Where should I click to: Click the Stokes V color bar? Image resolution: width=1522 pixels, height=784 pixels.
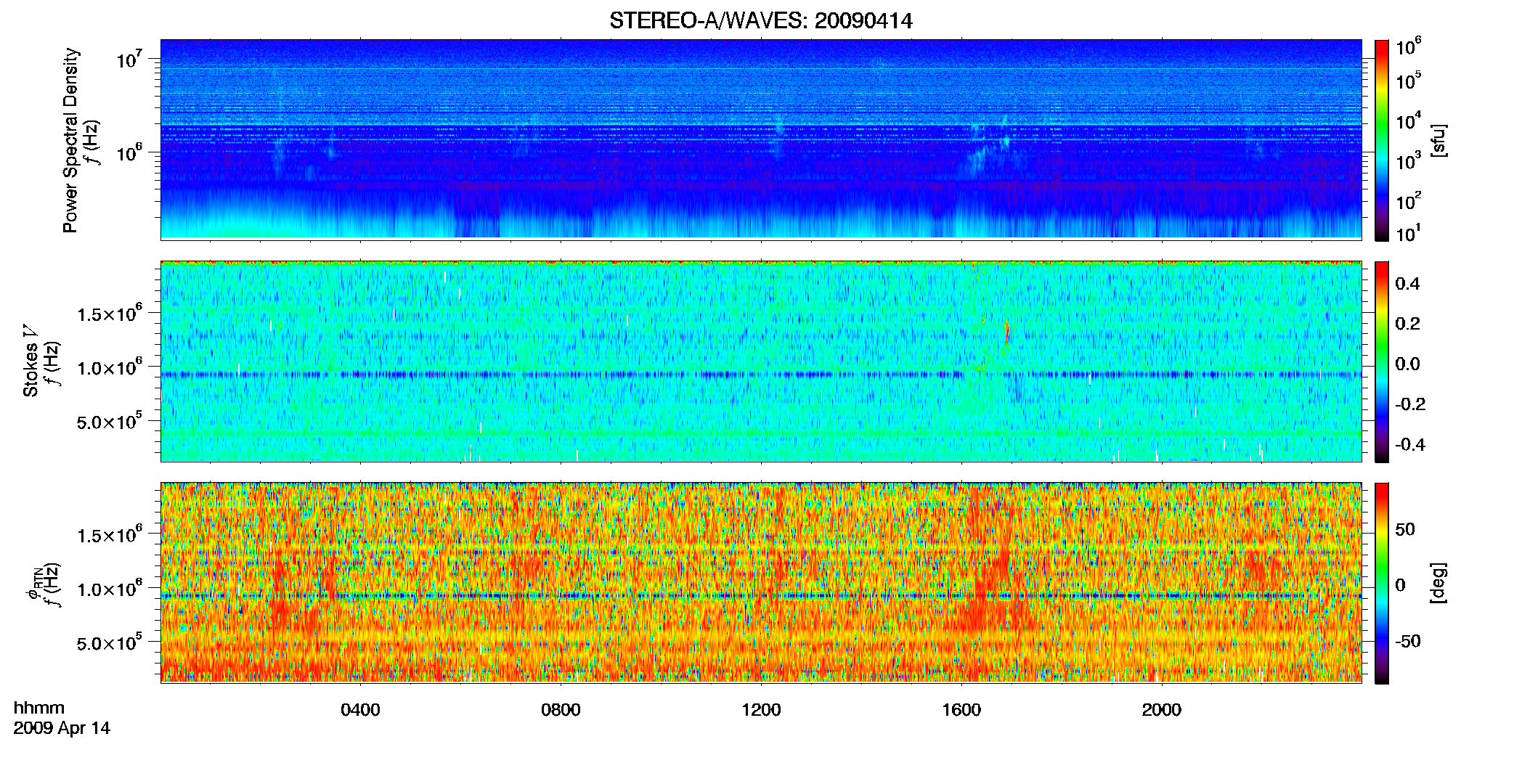(1382, 362)
